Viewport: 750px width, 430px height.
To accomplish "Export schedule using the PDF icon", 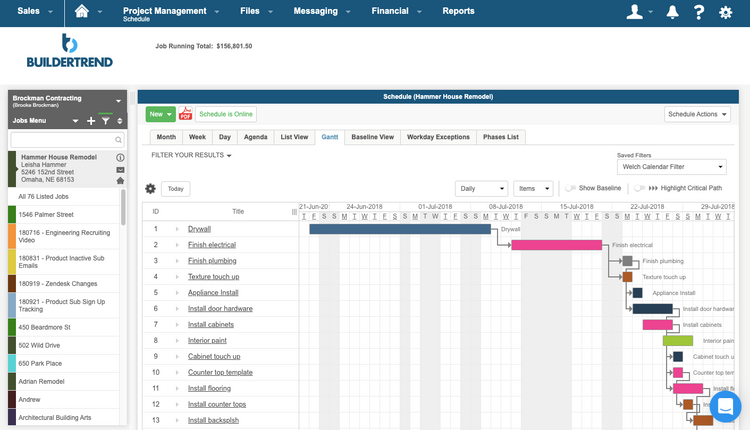I will pos(185,114).
